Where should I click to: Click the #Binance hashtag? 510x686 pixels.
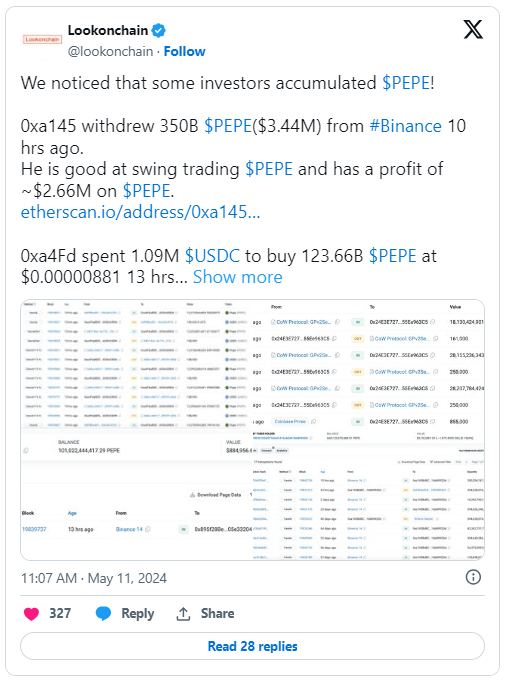[x=405, y=126]
